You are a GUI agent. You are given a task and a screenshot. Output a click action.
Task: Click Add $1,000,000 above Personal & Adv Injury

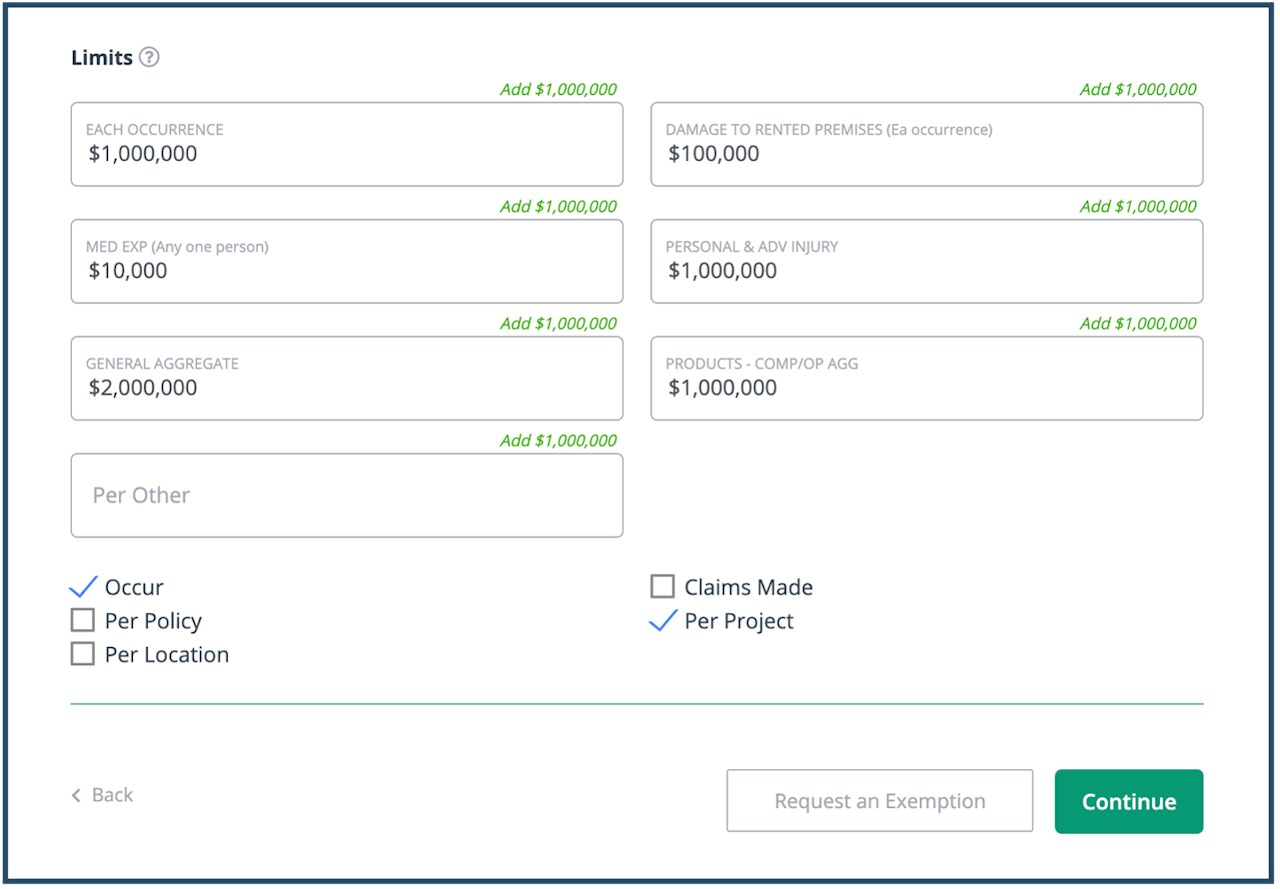[1138, 206]
